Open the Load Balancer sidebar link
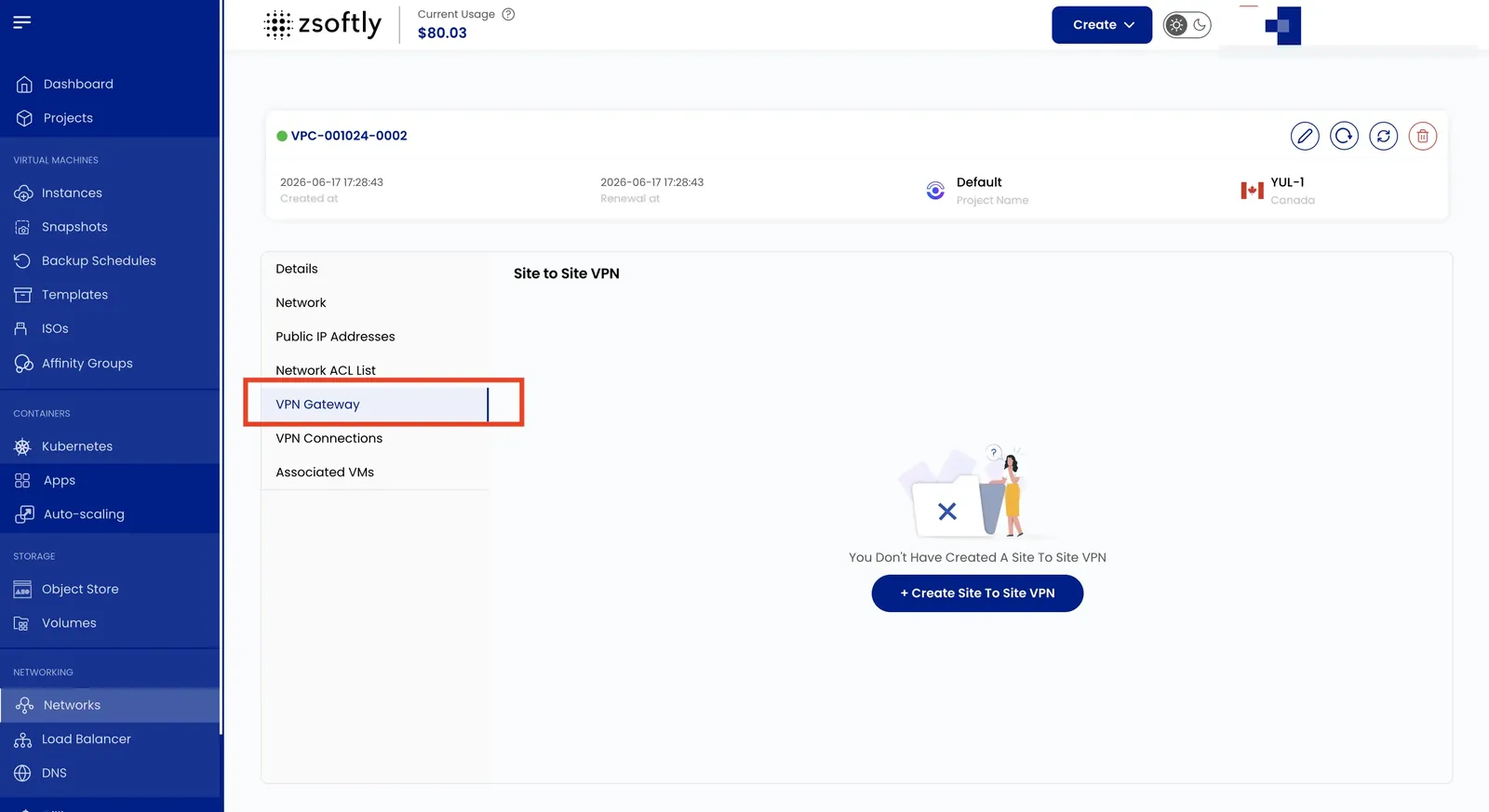Viewport: 1489px width, 812px height. (x=87, y=739)
